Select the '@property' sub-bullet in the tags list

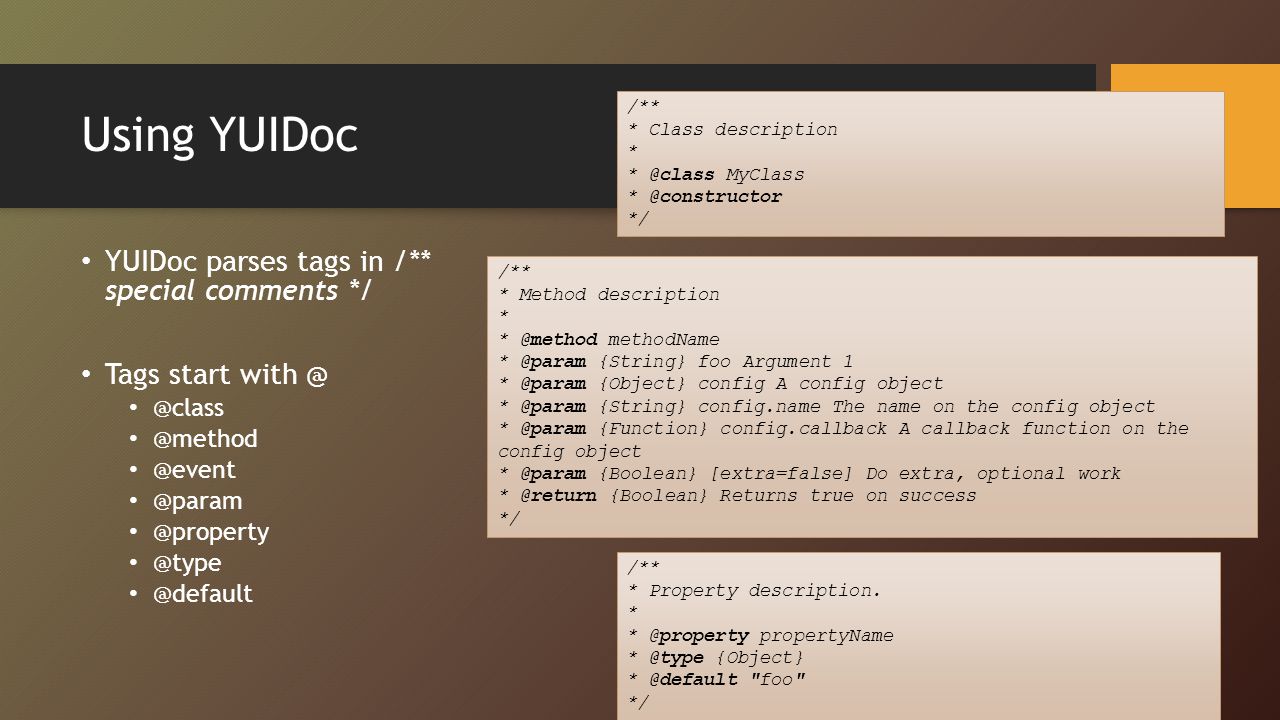(x=210, y=532)
